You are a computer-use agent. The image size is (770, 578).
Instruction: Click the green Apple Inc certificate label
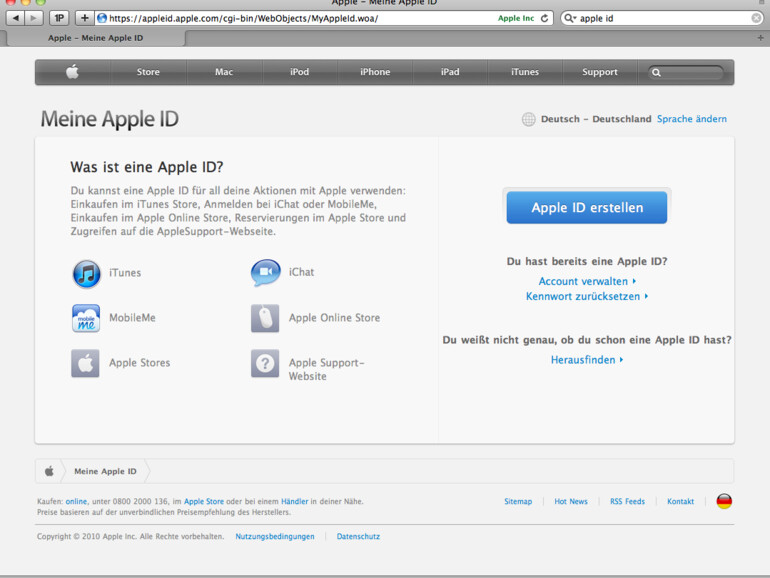[516, 18]
